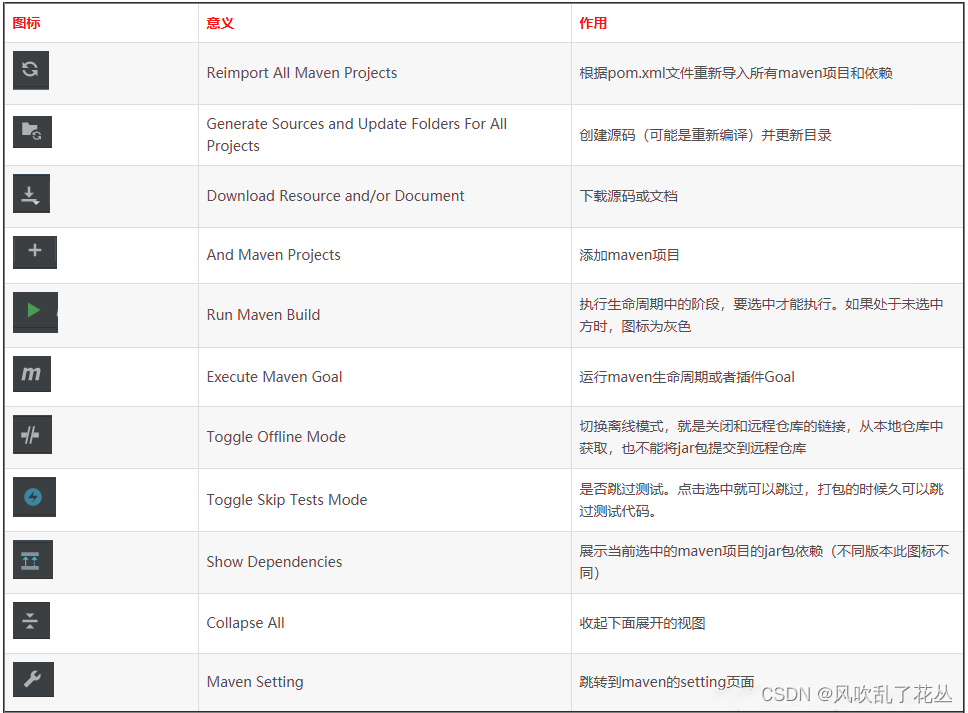Click the Toggle Offline Mode icon

click(x=32, y=435)
